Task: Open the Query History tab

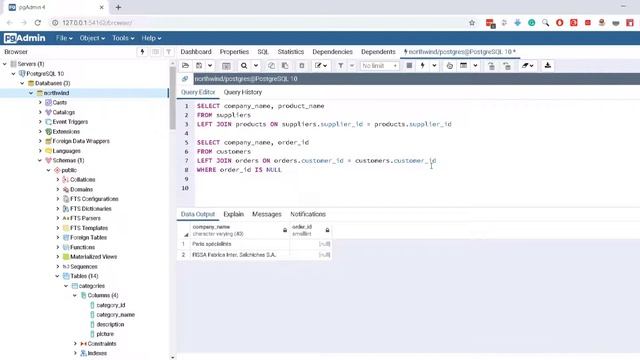Action: pyautogui.click(x=242, y=92)
